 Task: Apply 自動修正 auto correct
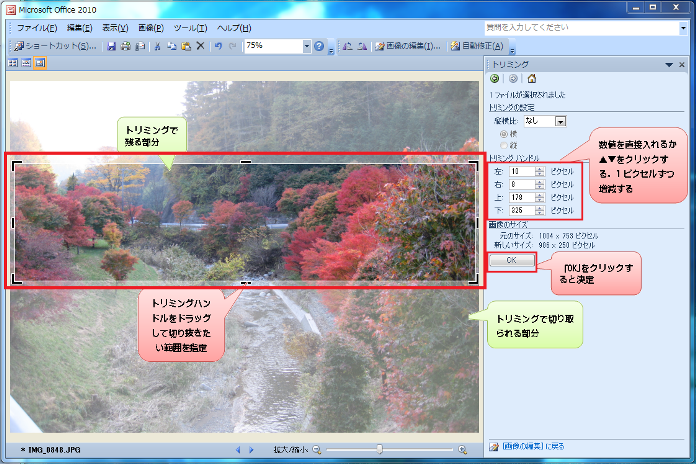click(477, 46)
